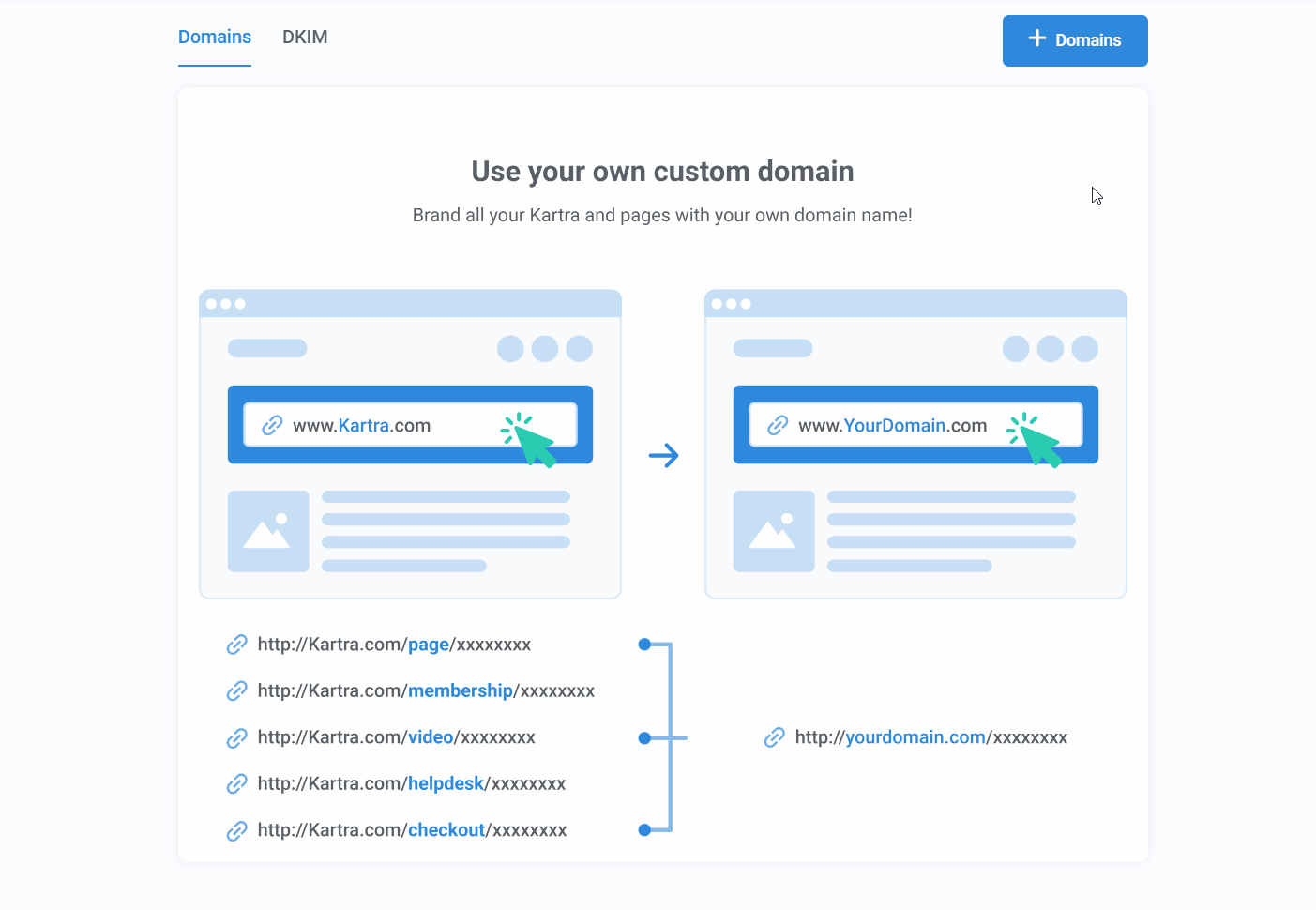
Task: Click the image placeholder in the left browser mockup
Action: pyautogui.click(x=268, y=531)
